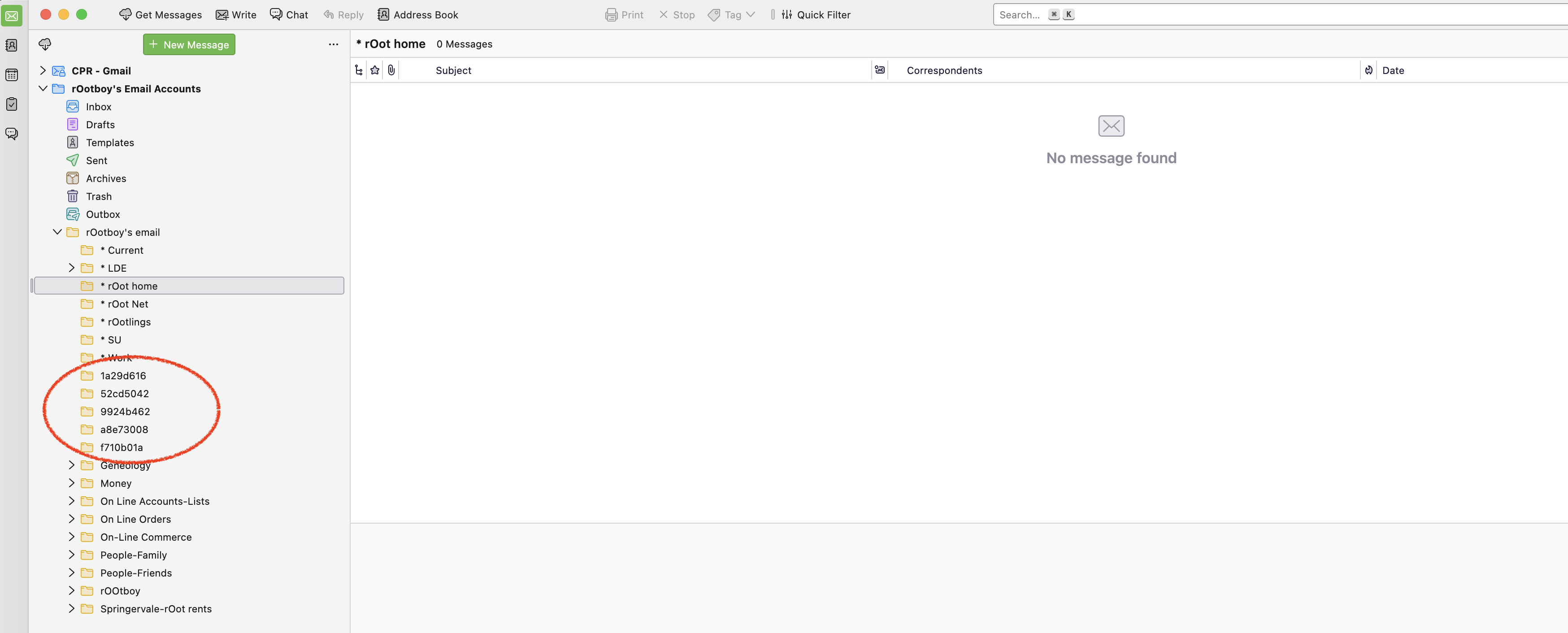Screen dimensions: 1568x633
Task: Open the Tag dropdown menu
Action: (732, 15)
